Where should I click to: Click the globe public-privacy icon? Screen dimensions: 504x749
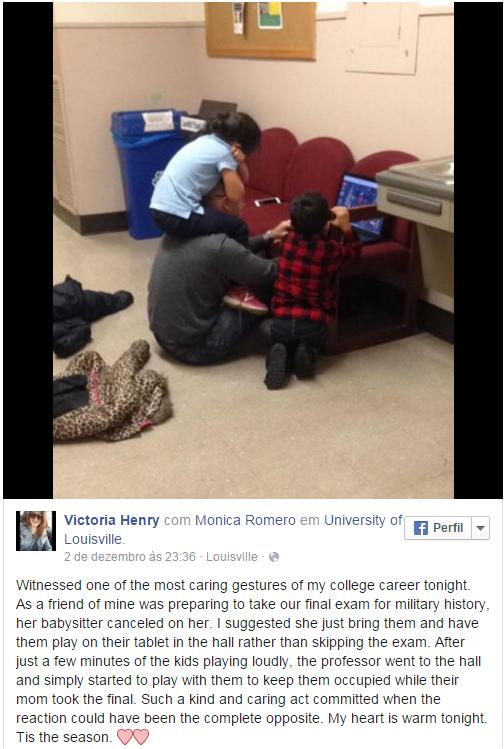tap(274, 557)
